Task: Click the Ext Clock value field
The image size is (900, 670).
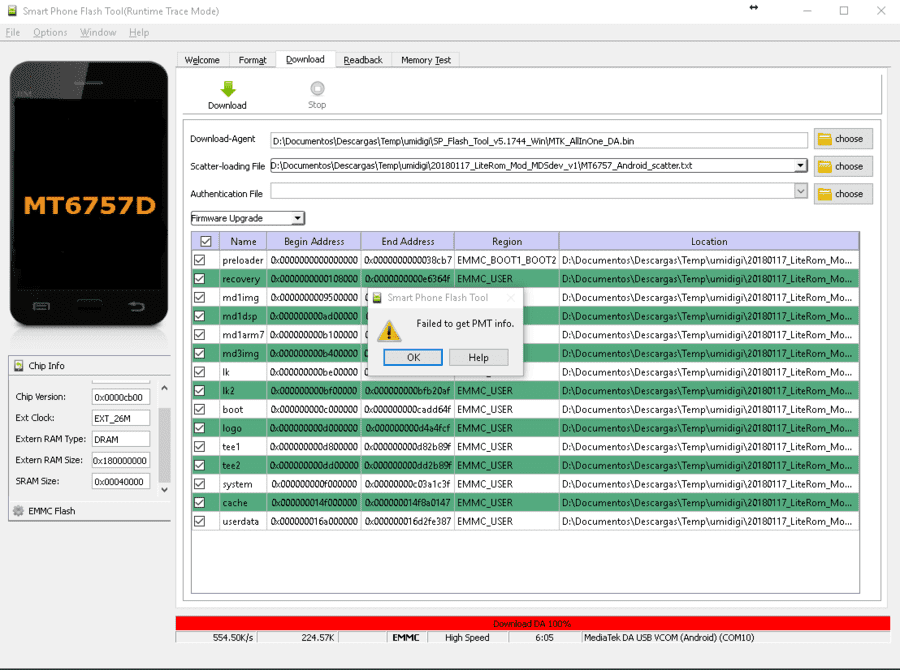Action: 121,418
